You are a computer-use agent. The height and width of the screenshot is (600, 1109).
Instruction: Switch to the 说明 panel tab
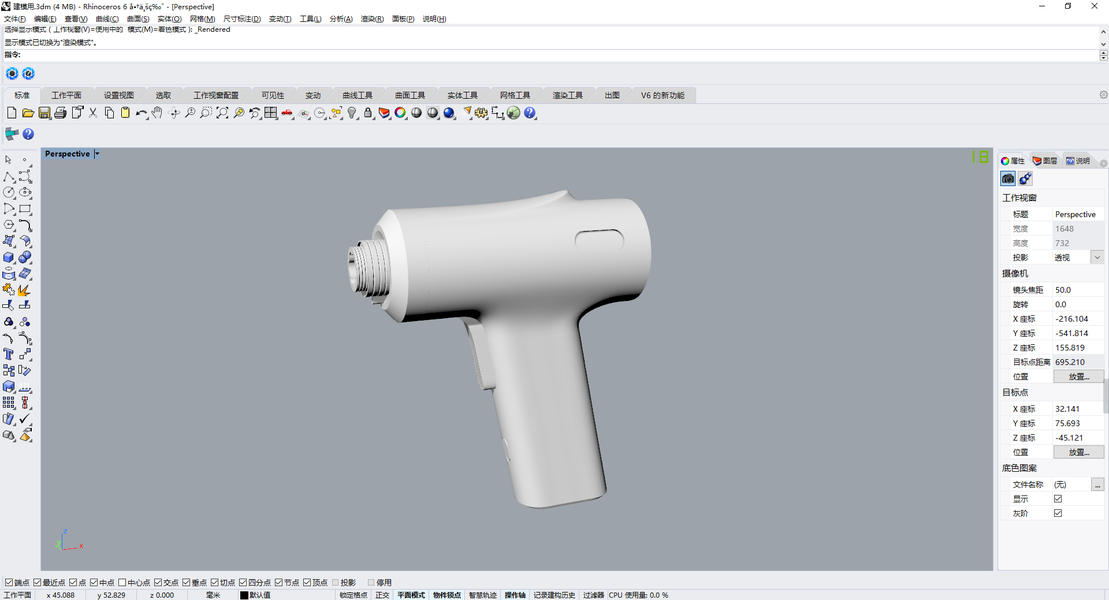[1078, 161]
